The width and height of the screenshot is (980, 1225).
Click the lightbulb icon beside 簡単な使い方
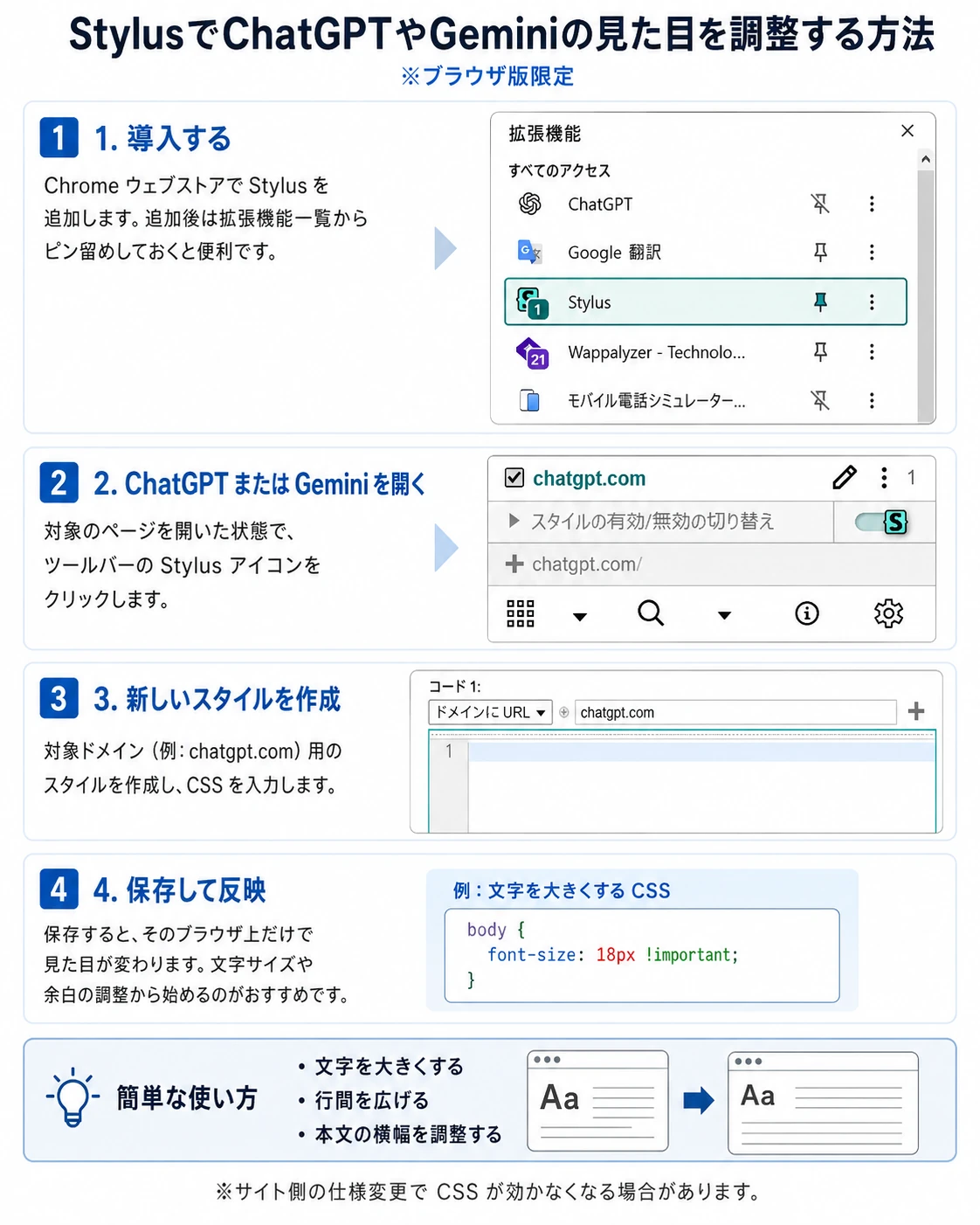73,1097
